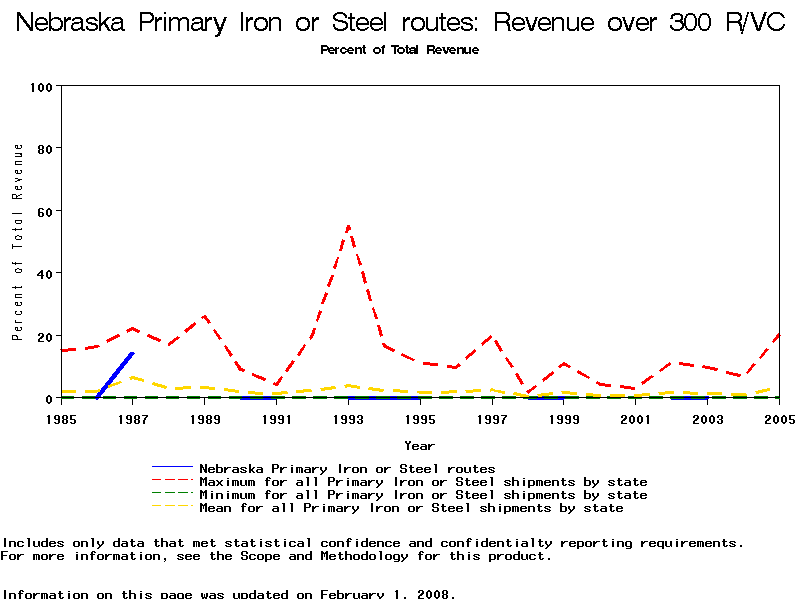Select the 'Maximum for all Primary' legend label
The image size is (800, 600).
pos(423,482)
